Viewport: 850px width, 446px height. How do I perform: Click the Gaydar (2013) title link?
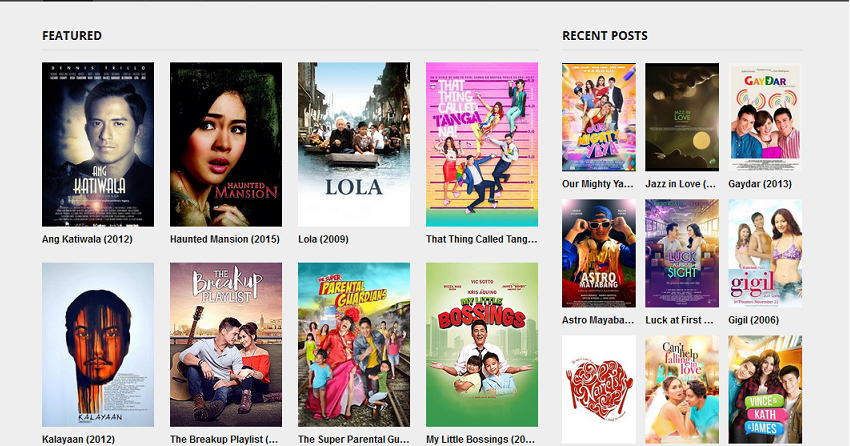click(760, 184)
